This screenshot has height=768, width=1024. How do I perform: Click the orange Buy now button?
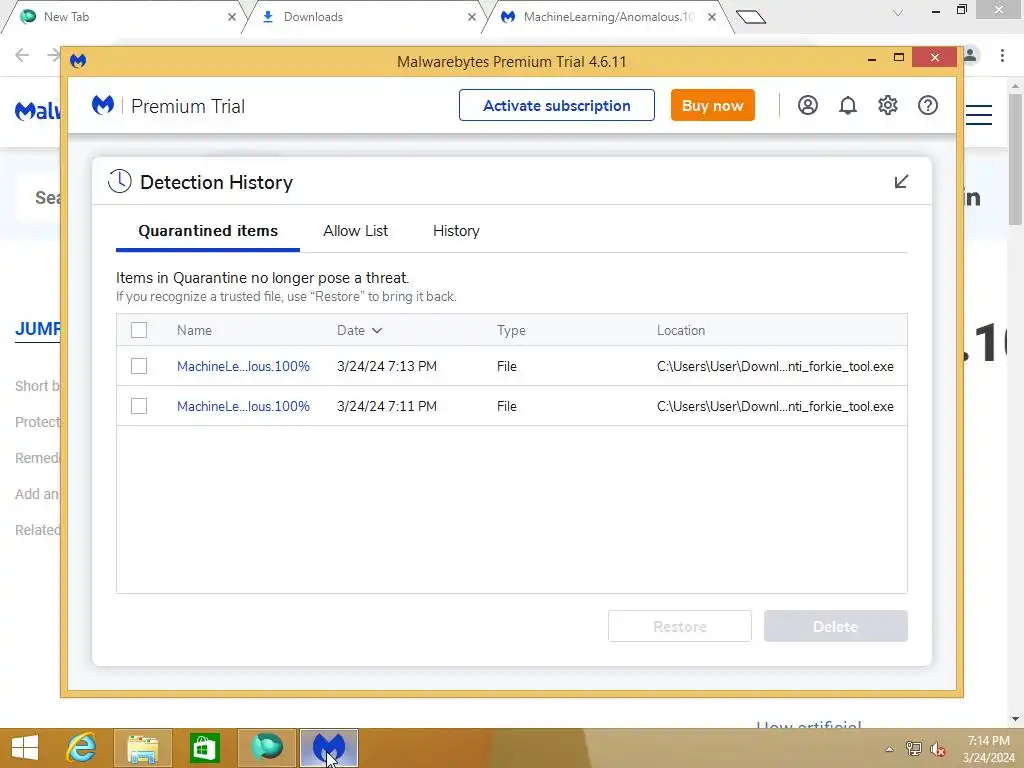[712, 105]
